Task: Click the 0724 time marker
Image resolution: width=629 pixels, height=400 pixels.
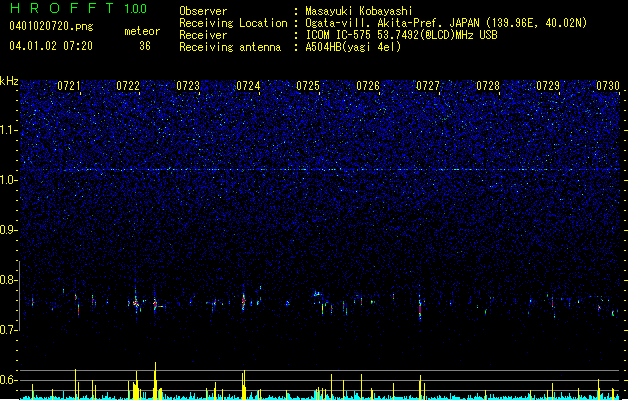Action: tap(248, 86)
